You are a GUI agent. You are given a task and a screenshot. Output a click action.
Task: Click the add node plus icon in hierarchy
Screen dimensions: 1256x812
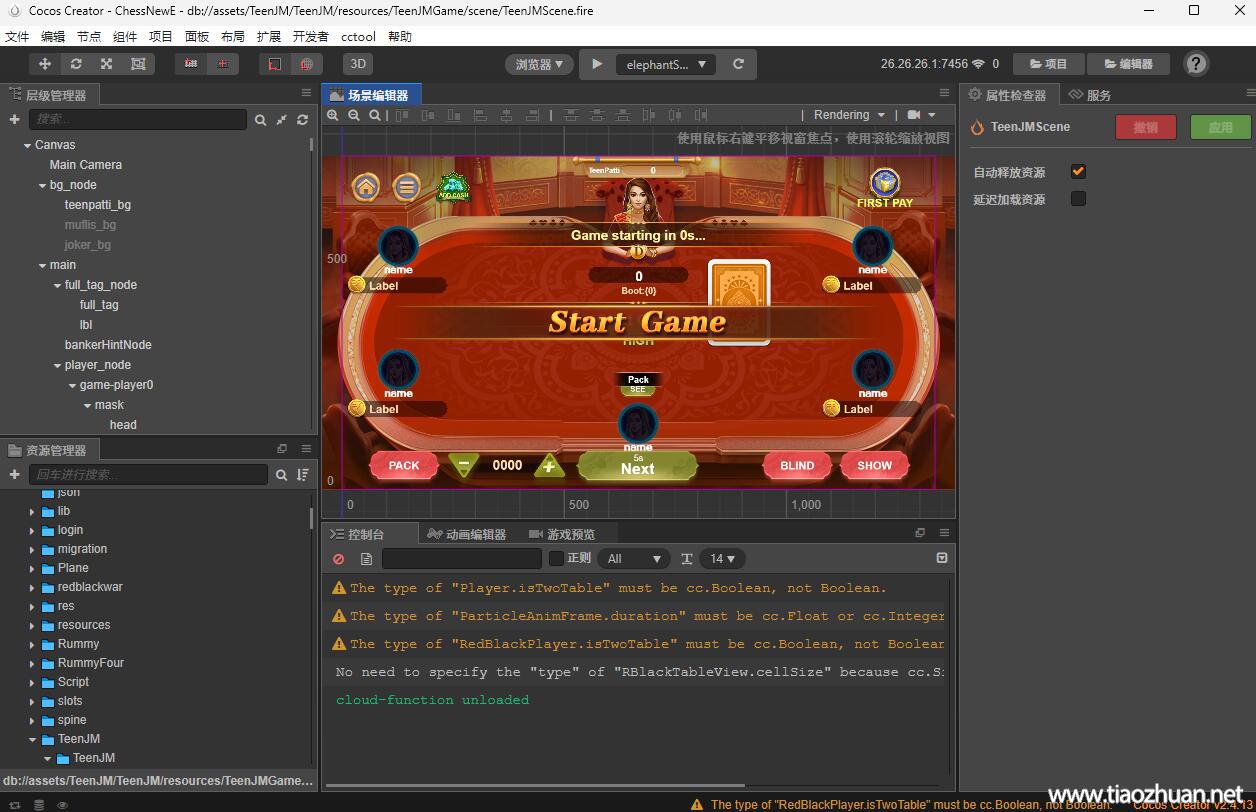click(x=14, y=120)
